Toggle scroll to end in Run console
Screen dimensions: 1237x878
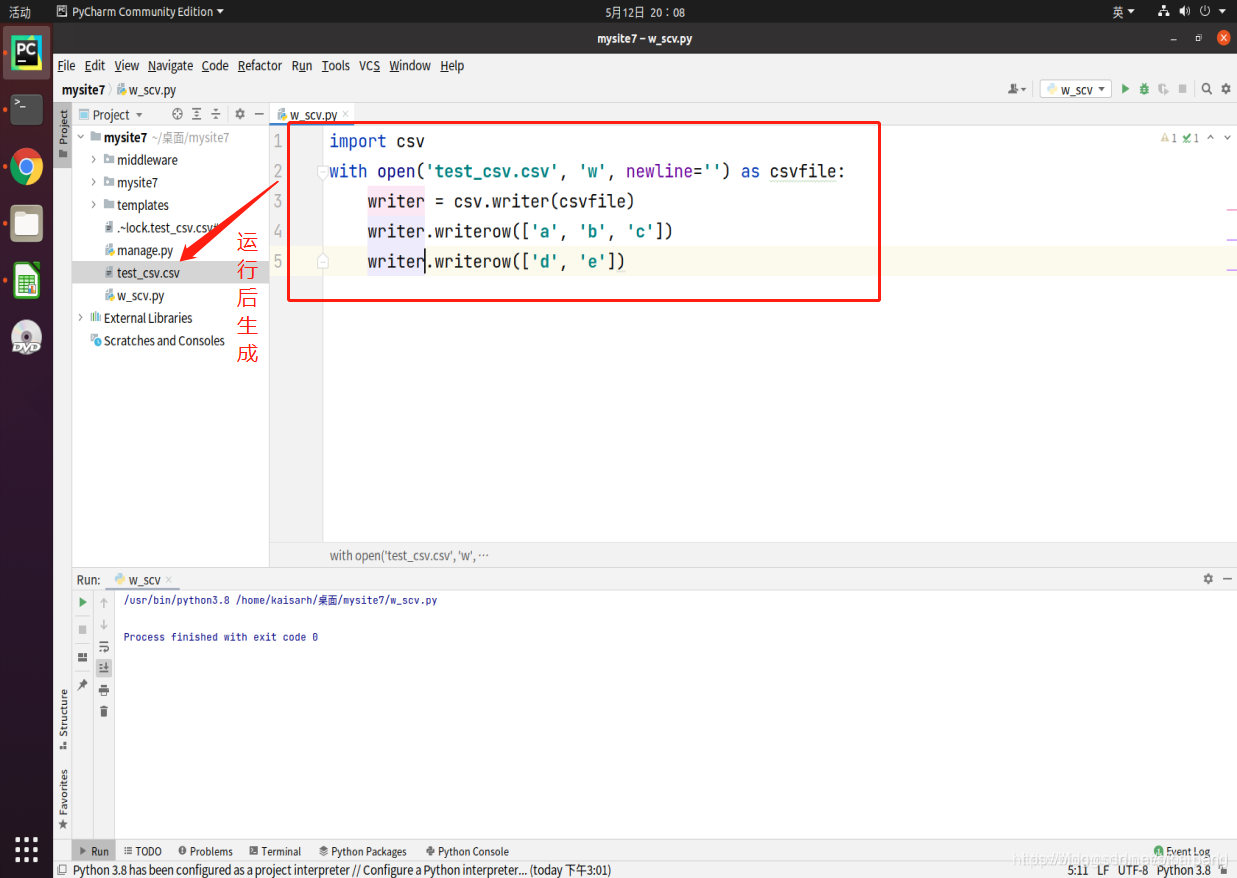tap(104, 667)
